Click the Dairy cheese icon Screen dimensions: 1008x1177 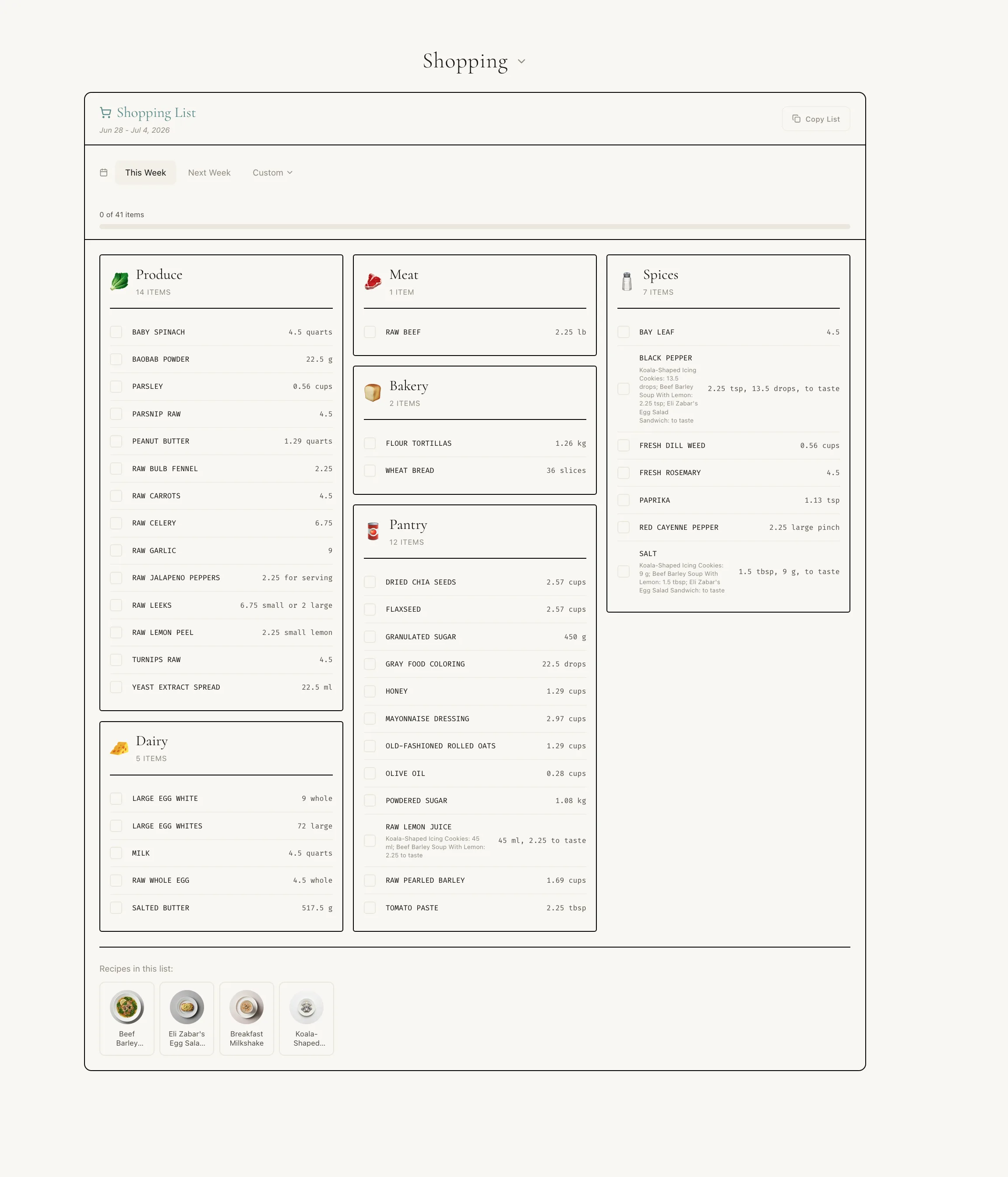click(x=120, y=748)
